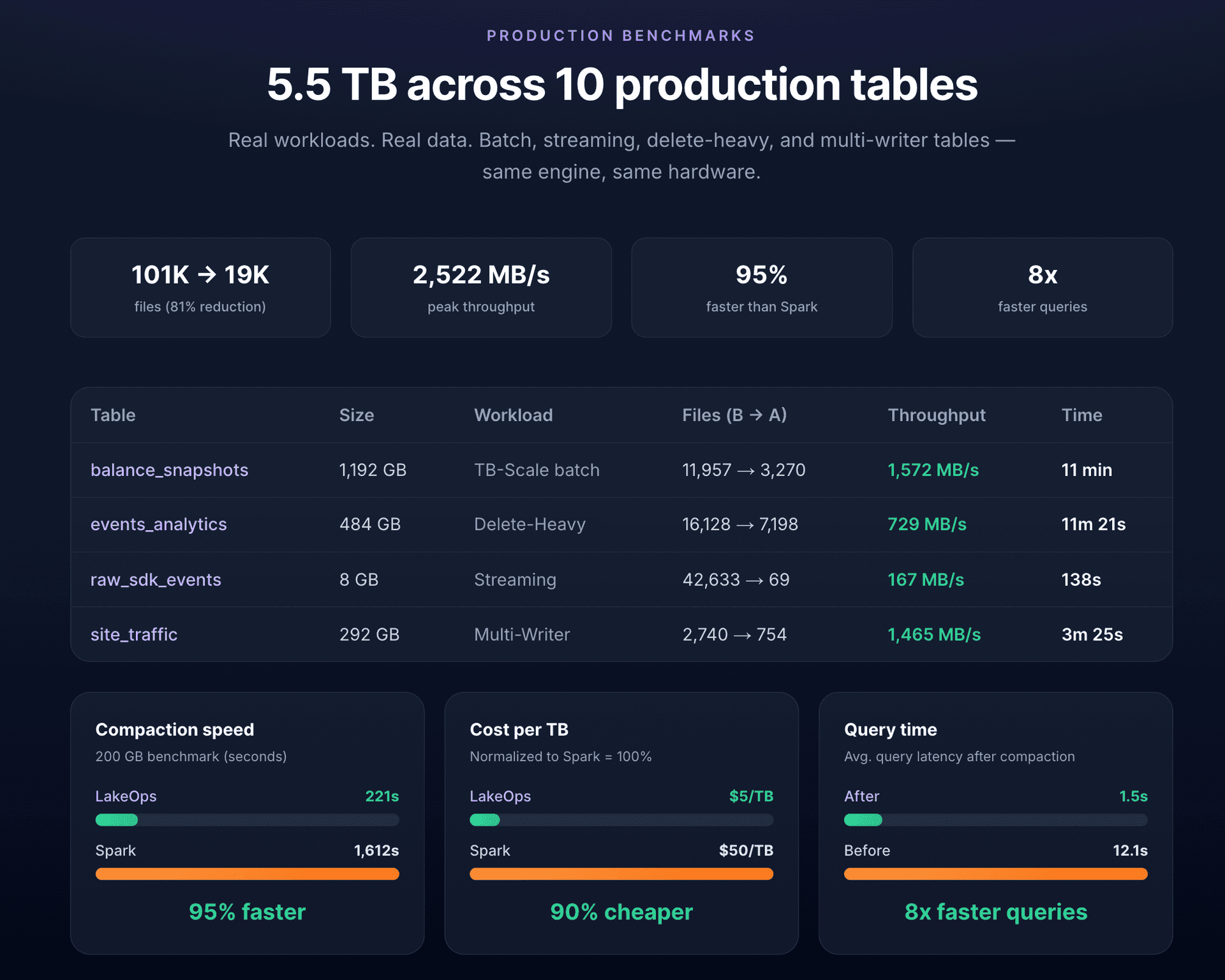Click the 'Multi-Writer' workload cell
The image size is (1225, 980).
[522, 634]
